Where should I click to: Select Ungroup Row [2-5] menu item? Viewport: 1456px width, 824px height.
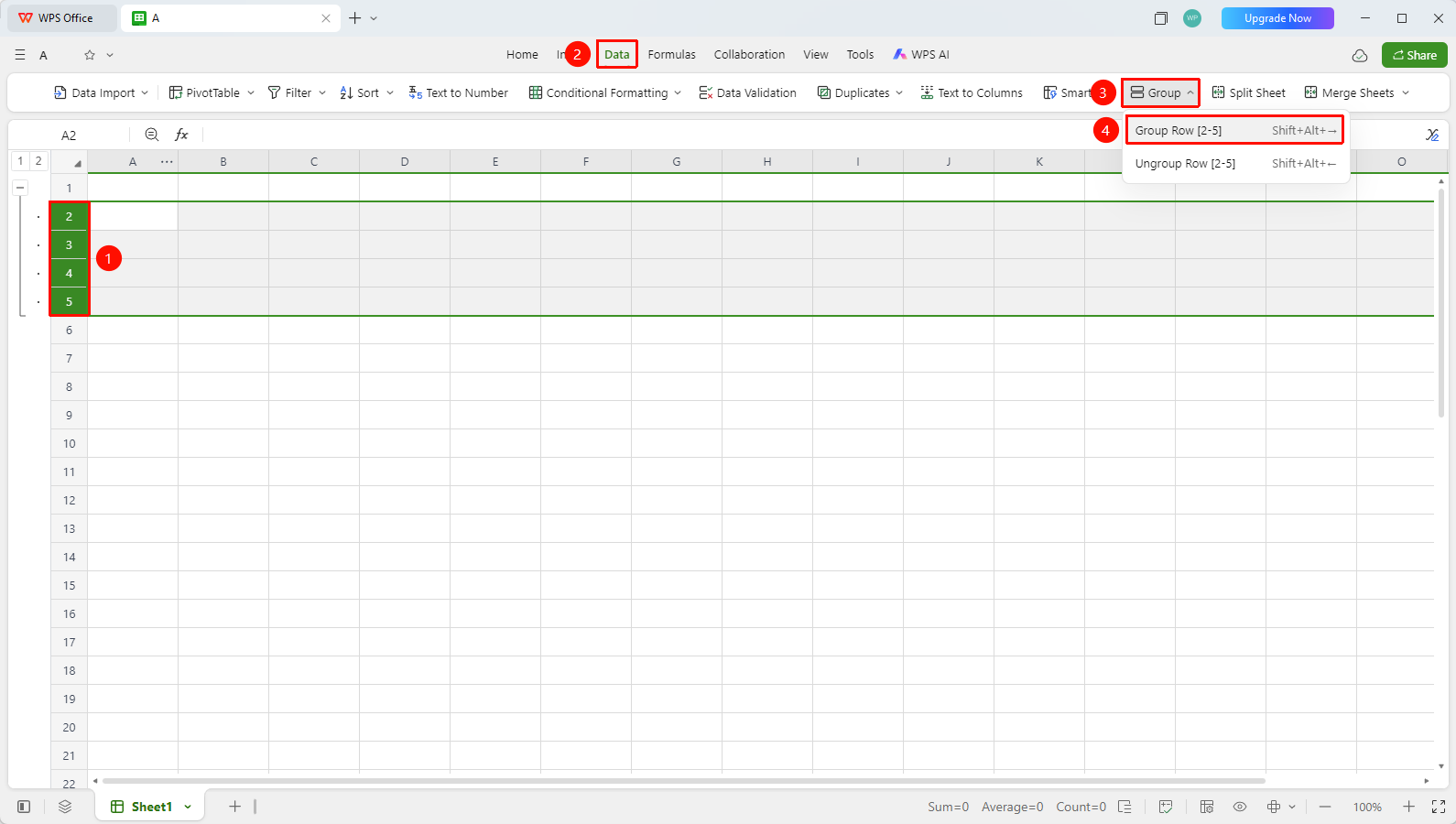point(1234,163)
